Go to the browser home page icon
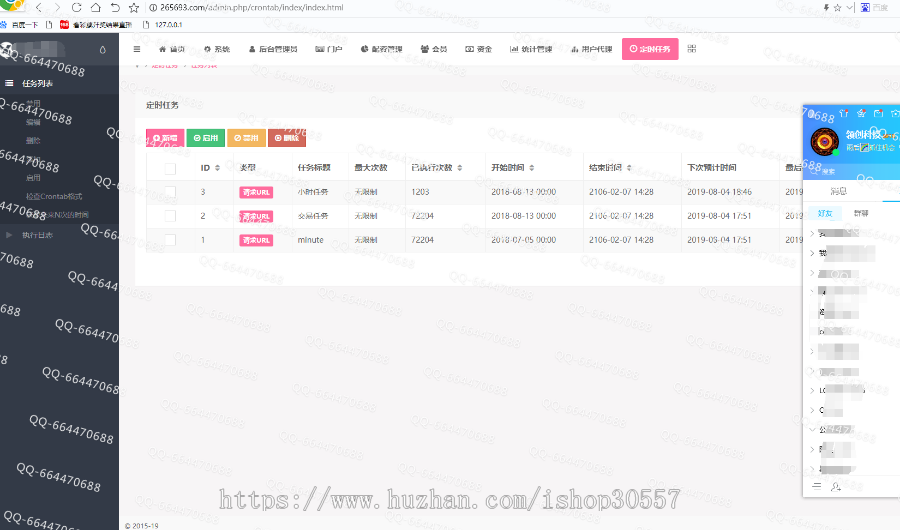900x530 pixels. pyautogui.click(x=96, y=7)
